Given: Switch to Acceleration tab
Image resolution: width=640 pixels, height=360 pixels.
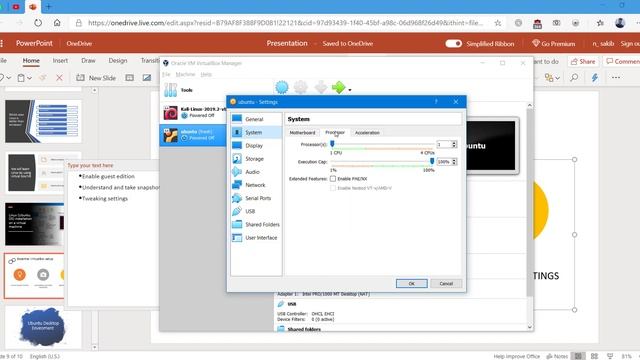Looking at the screenshot, I should [367, 133].
